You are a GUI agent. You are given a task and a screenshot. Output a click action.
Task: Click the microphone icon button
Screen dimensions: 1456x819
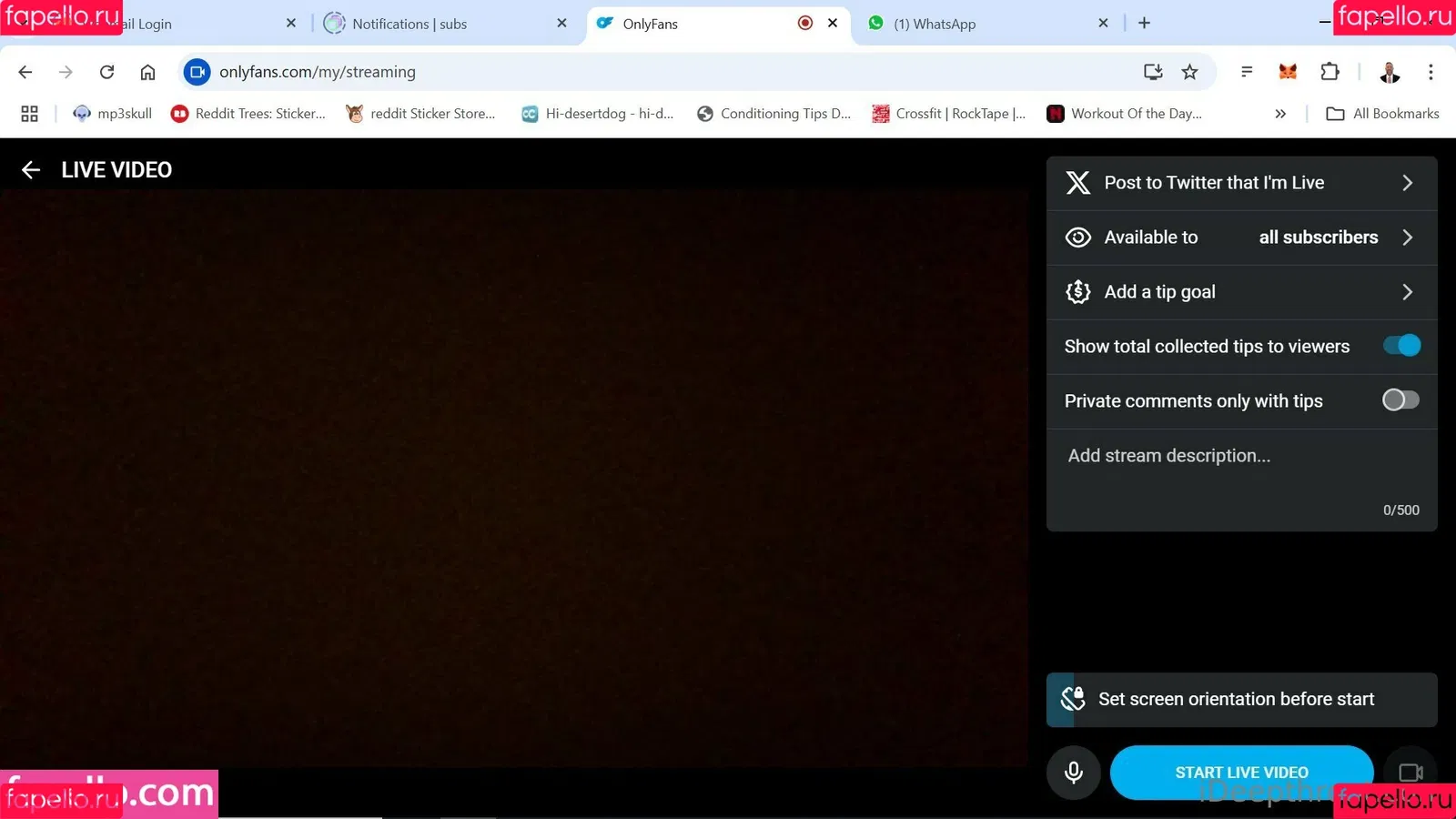pyautogui.click(x=1074, y=773)
